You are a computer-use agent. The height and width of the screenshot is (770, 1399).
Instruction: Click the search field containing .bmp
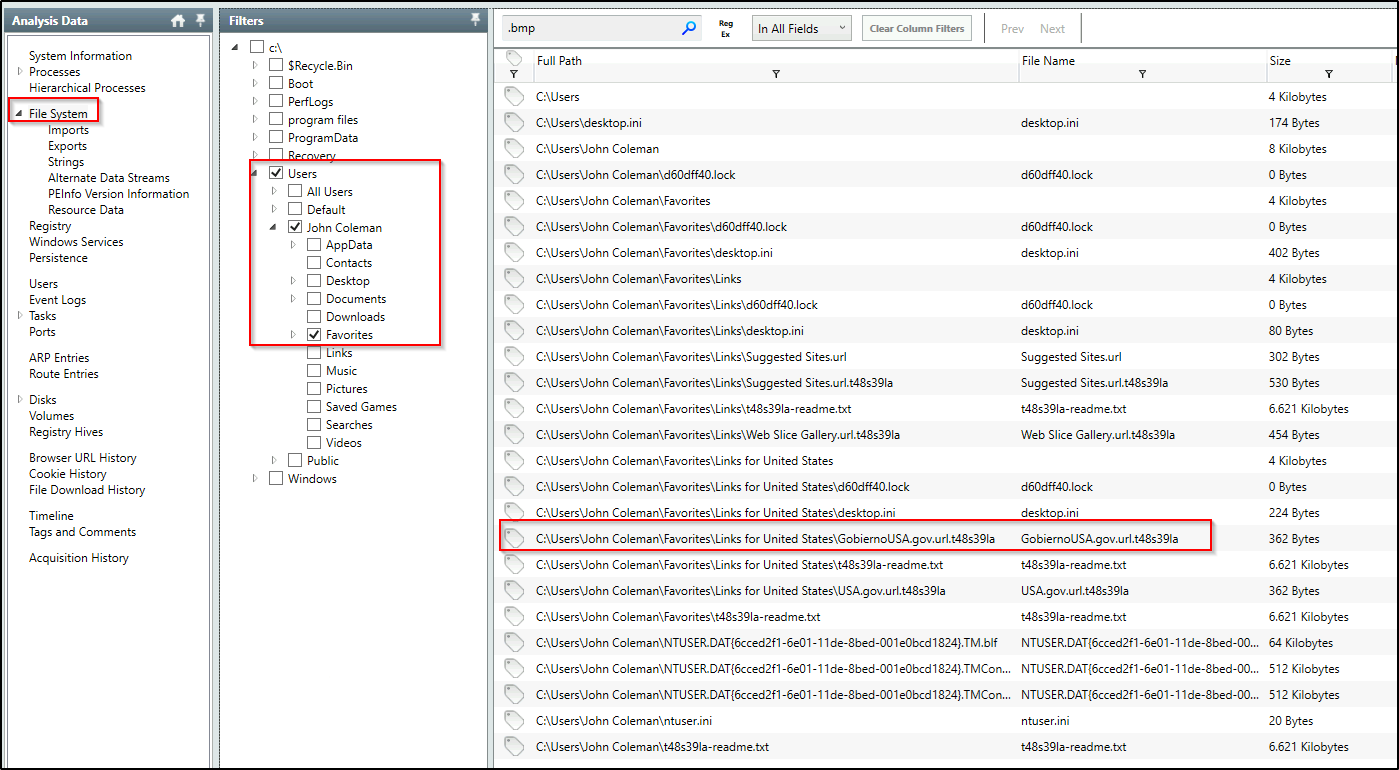590,27
